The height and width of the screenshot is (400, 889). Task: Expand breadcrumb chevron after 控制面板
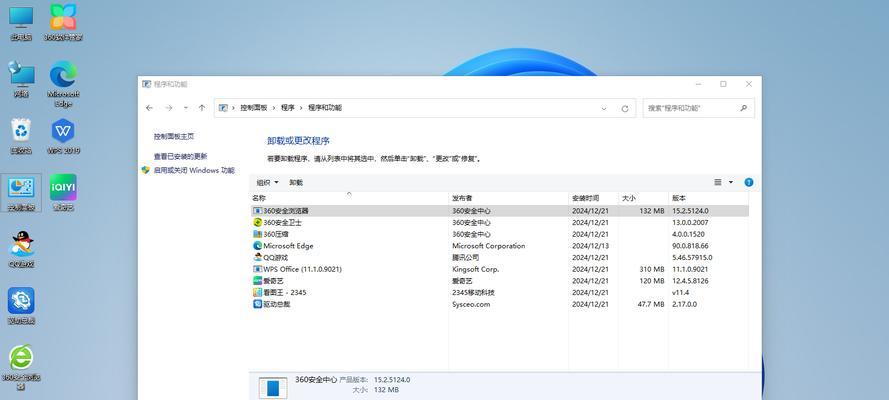[274, 108]
